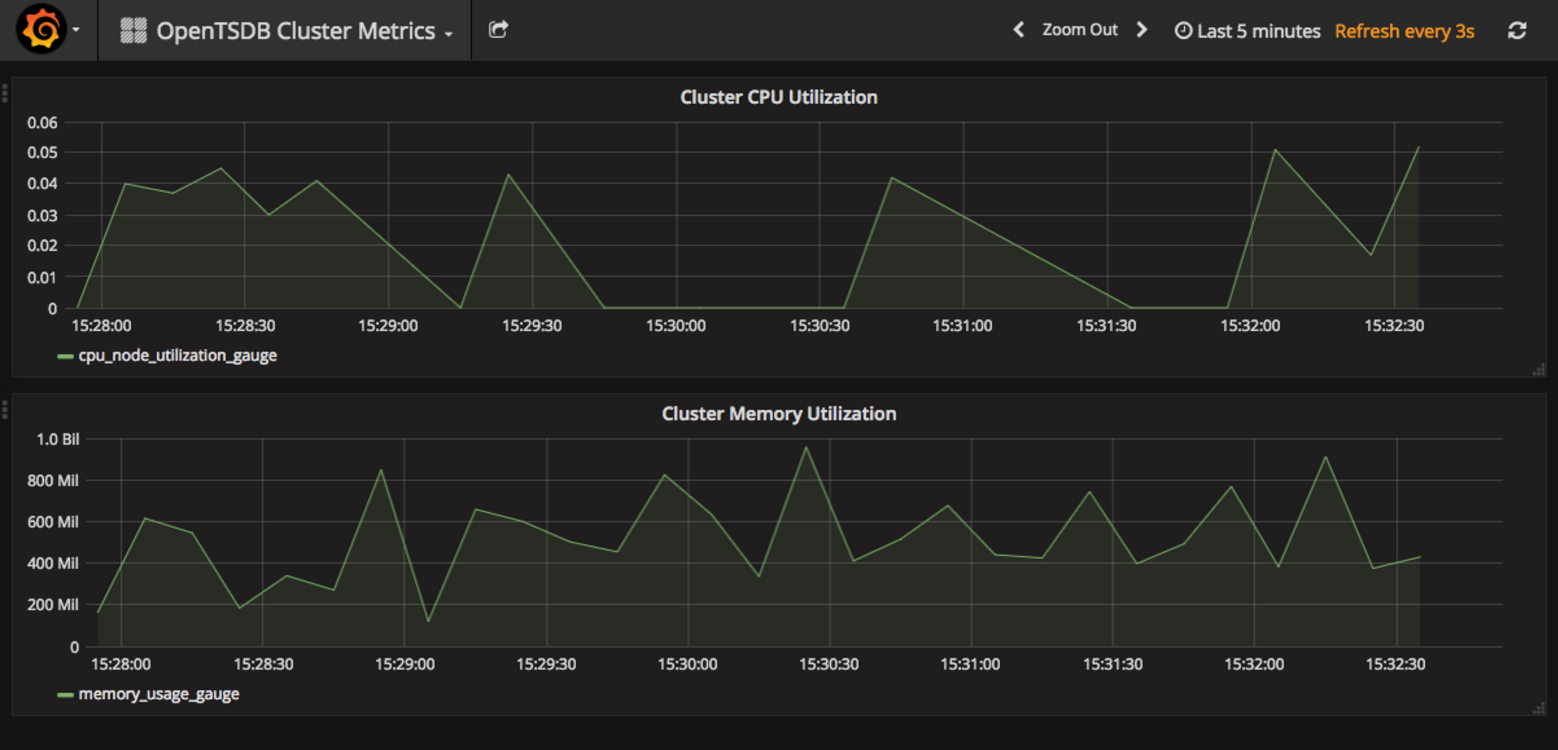The height and width of the screenshot is (750, 1558).
Task: Click the dashboard grid icon
Action: point(133,31)
